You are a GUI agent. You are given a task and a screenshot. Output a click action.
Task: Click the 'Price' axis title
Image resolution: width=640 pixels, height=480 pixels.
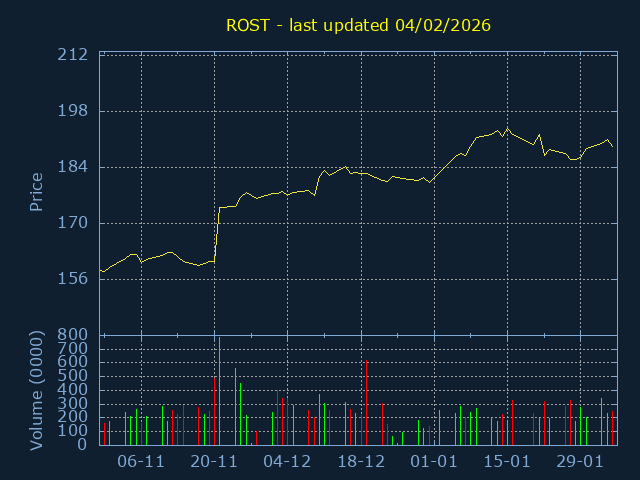[36, 192]
